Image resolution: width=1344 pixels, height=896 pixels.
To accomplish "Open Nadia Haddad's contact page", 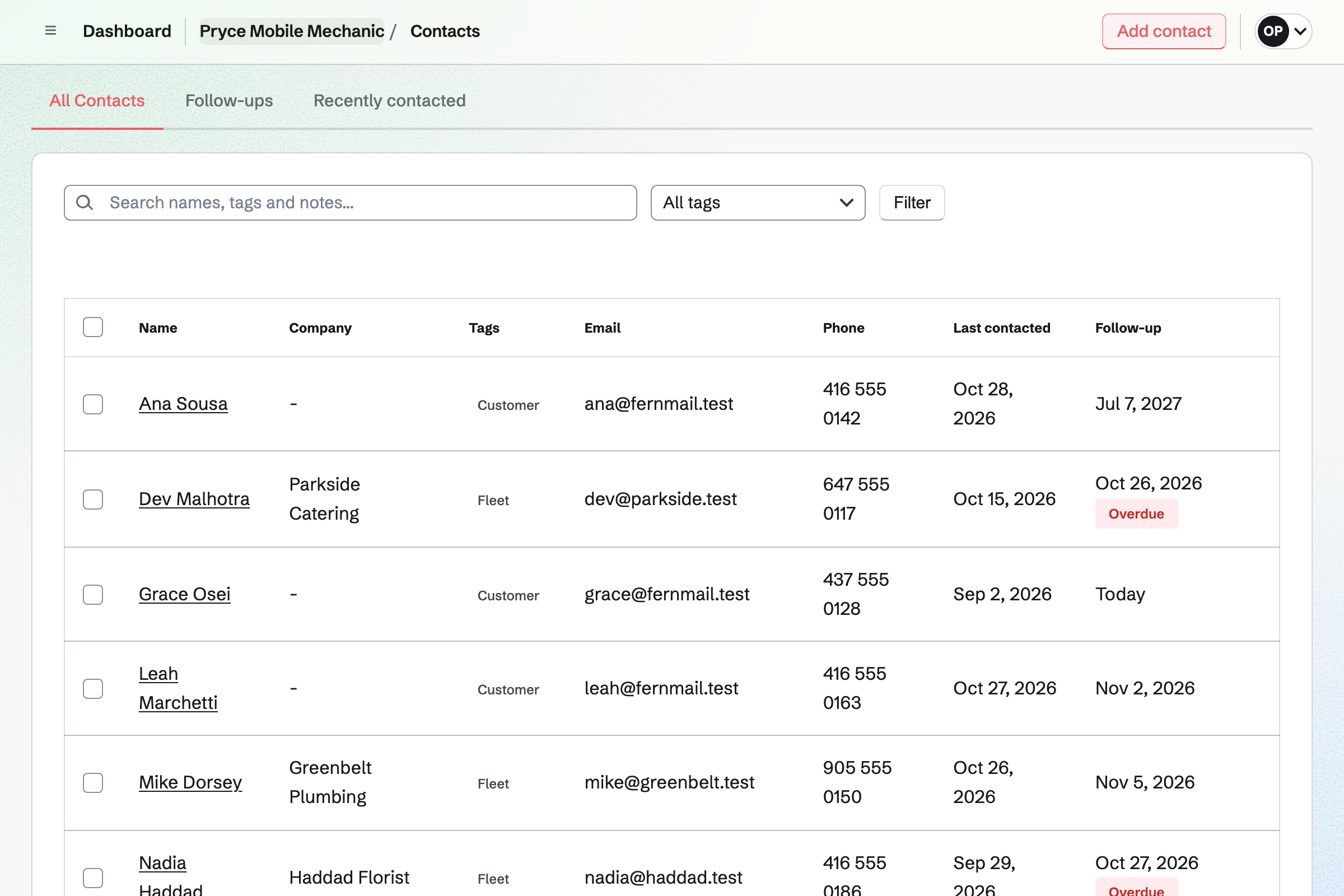I will tap(171, 876).
